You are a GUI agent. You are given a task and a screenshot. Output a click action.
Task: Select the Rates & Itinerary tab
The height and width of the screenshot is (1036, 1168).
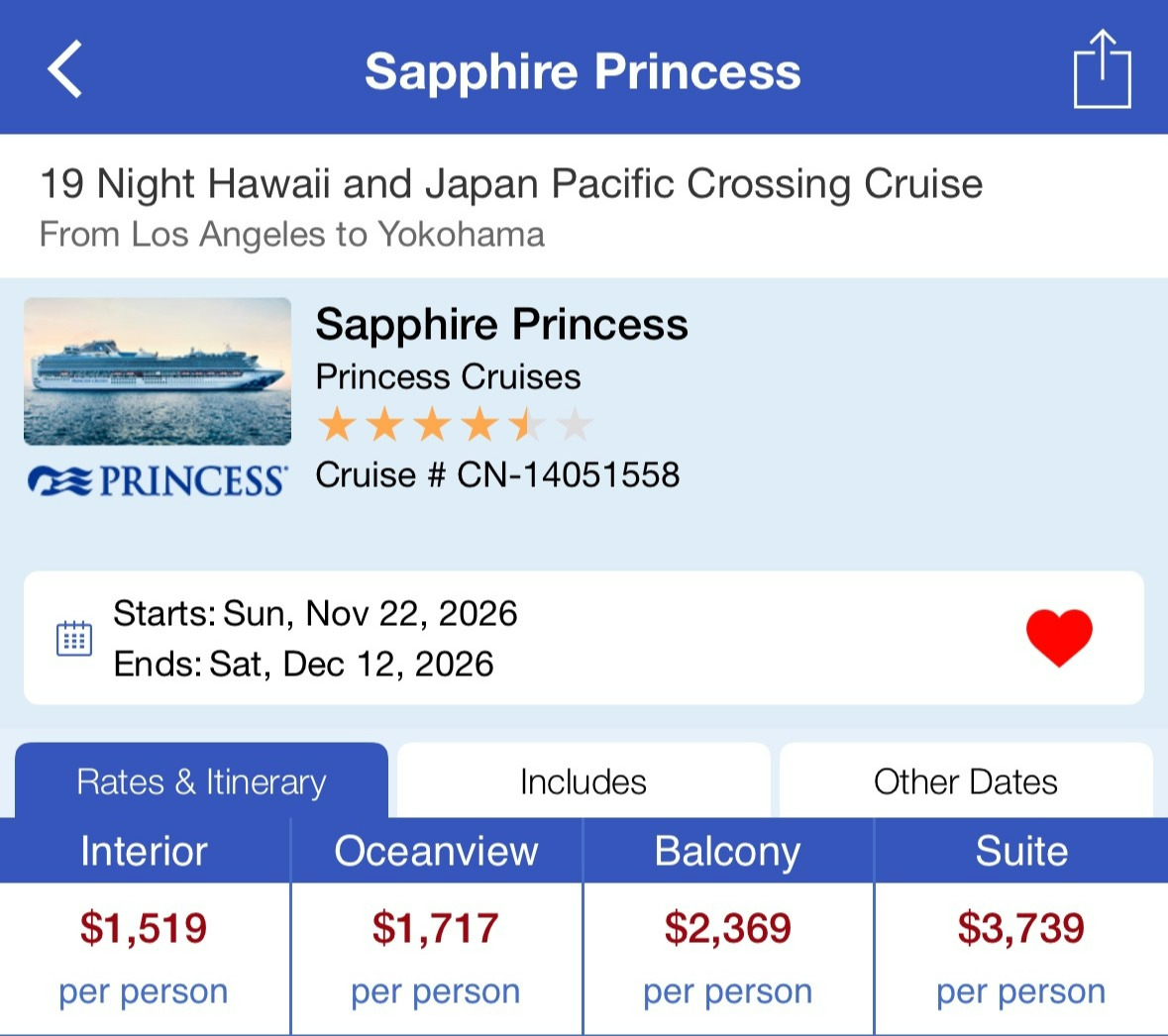click(201, 781)
